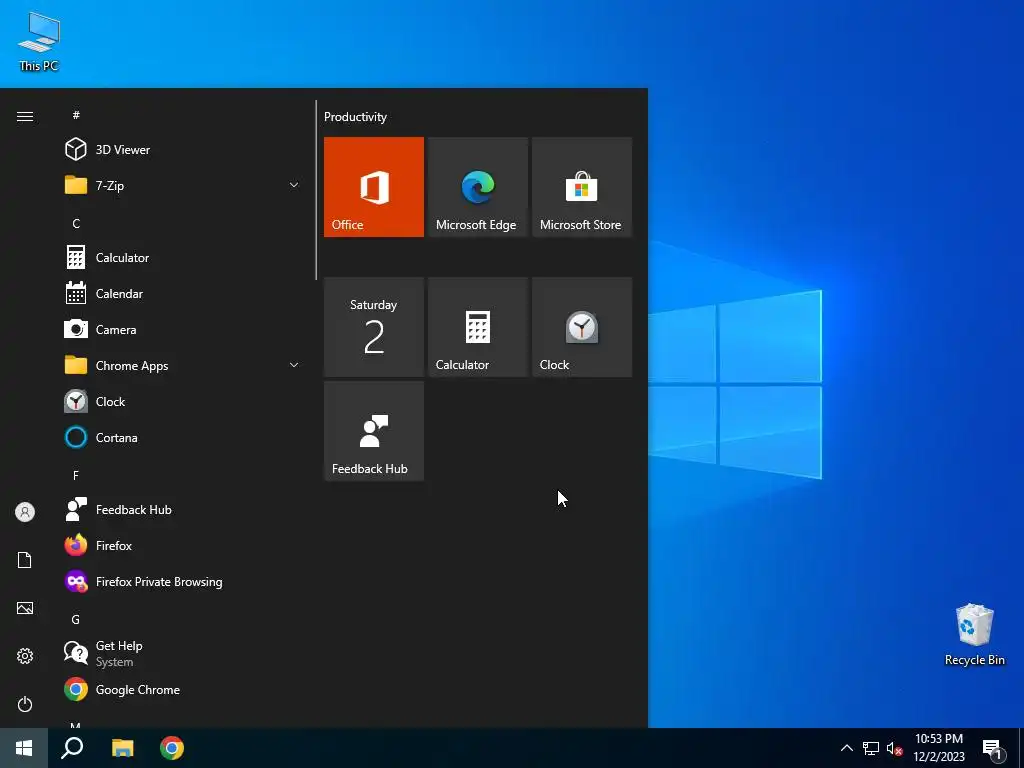The image size is (1024, 768).
Task: Open Firefox Private Browsing
Action: (x=182, y=581)
